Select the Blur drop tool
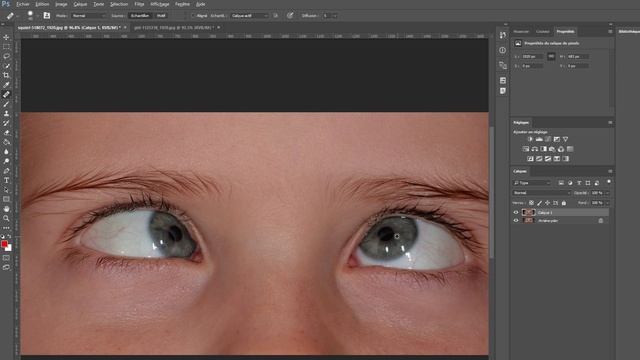640x360 pixels. point(6,151)
